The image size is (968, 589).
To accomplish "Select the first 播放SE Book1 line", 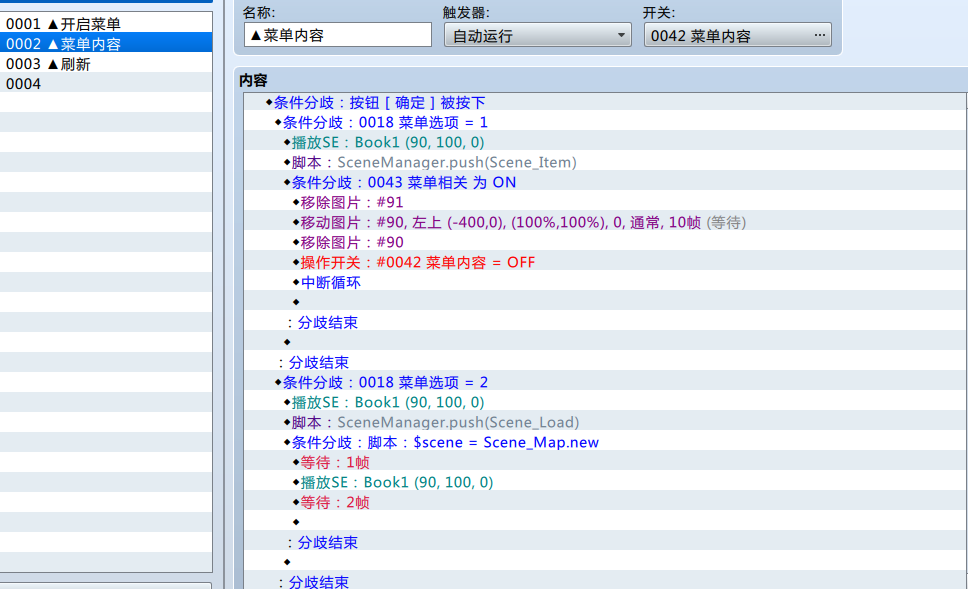I will point(605,143).
